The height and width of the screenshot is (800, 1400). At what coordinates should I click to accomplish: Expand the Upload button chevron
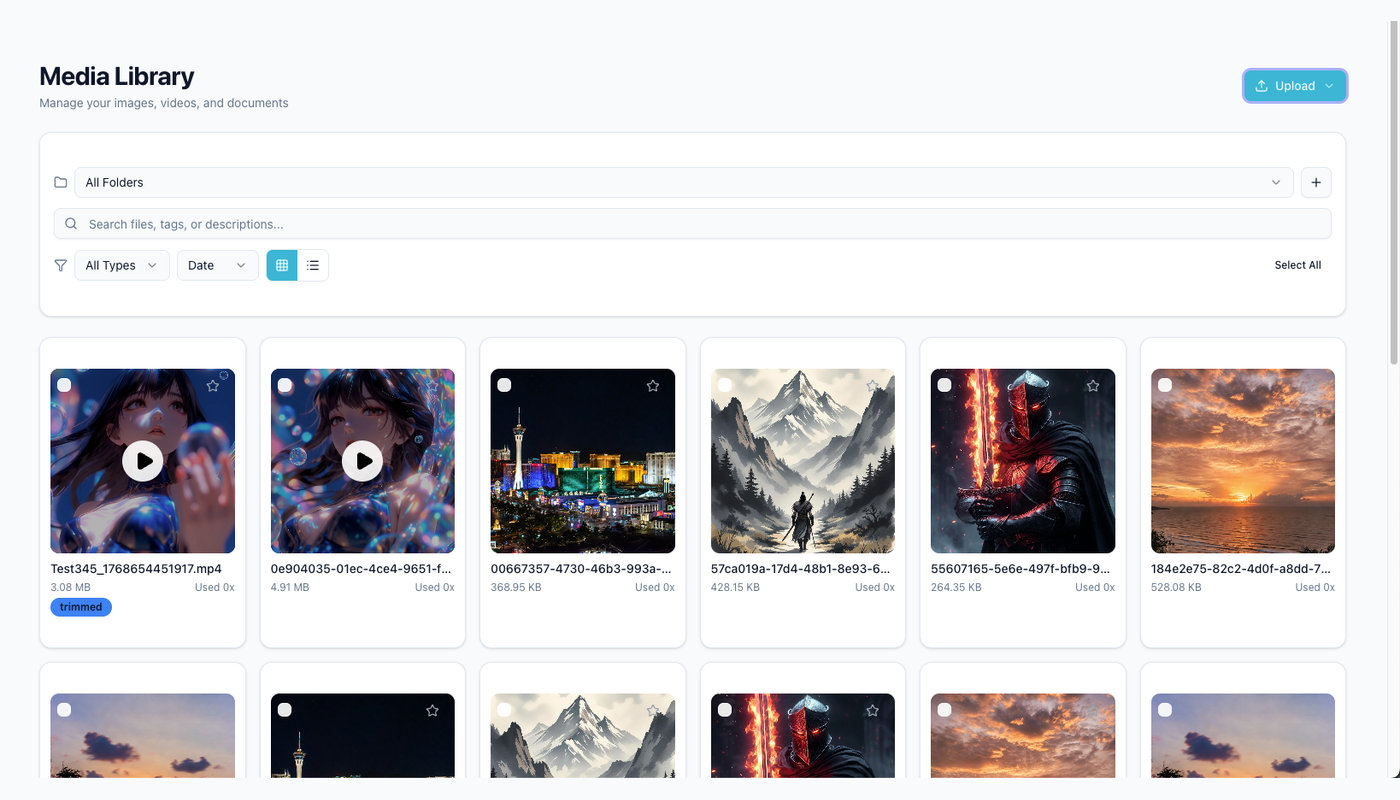click(1329, 86)
